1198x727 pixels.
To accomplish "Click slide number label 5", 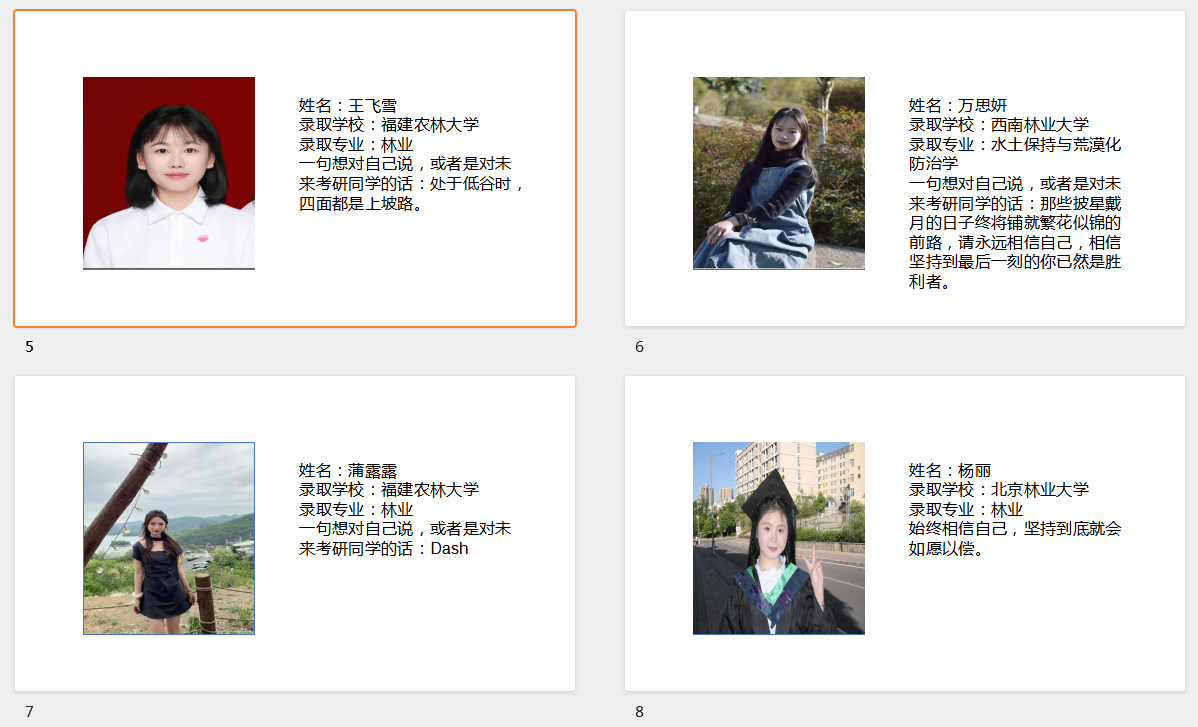I will (29, 347).
